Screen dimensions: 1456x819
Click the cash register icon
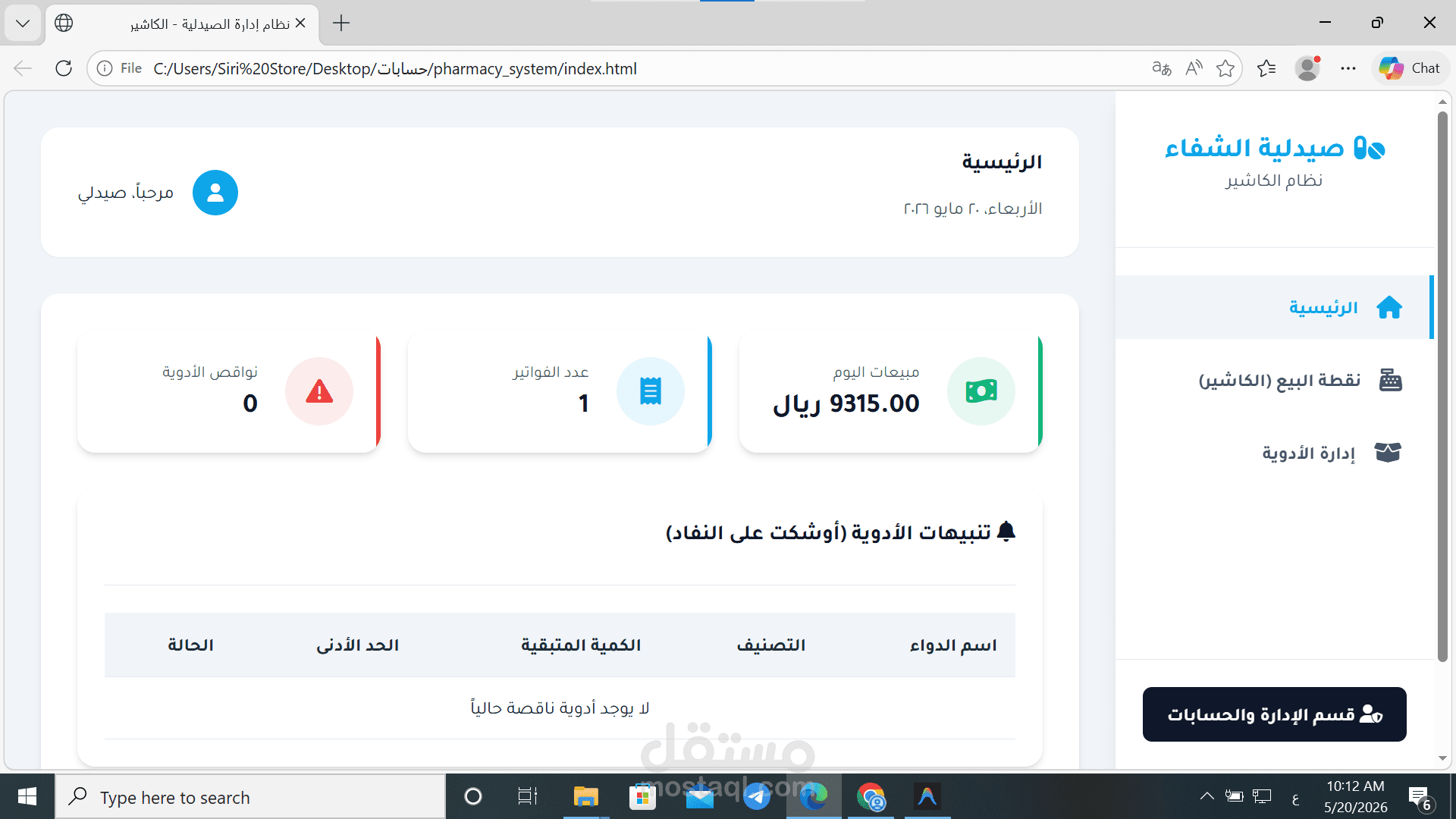(x=1390, y=380)
